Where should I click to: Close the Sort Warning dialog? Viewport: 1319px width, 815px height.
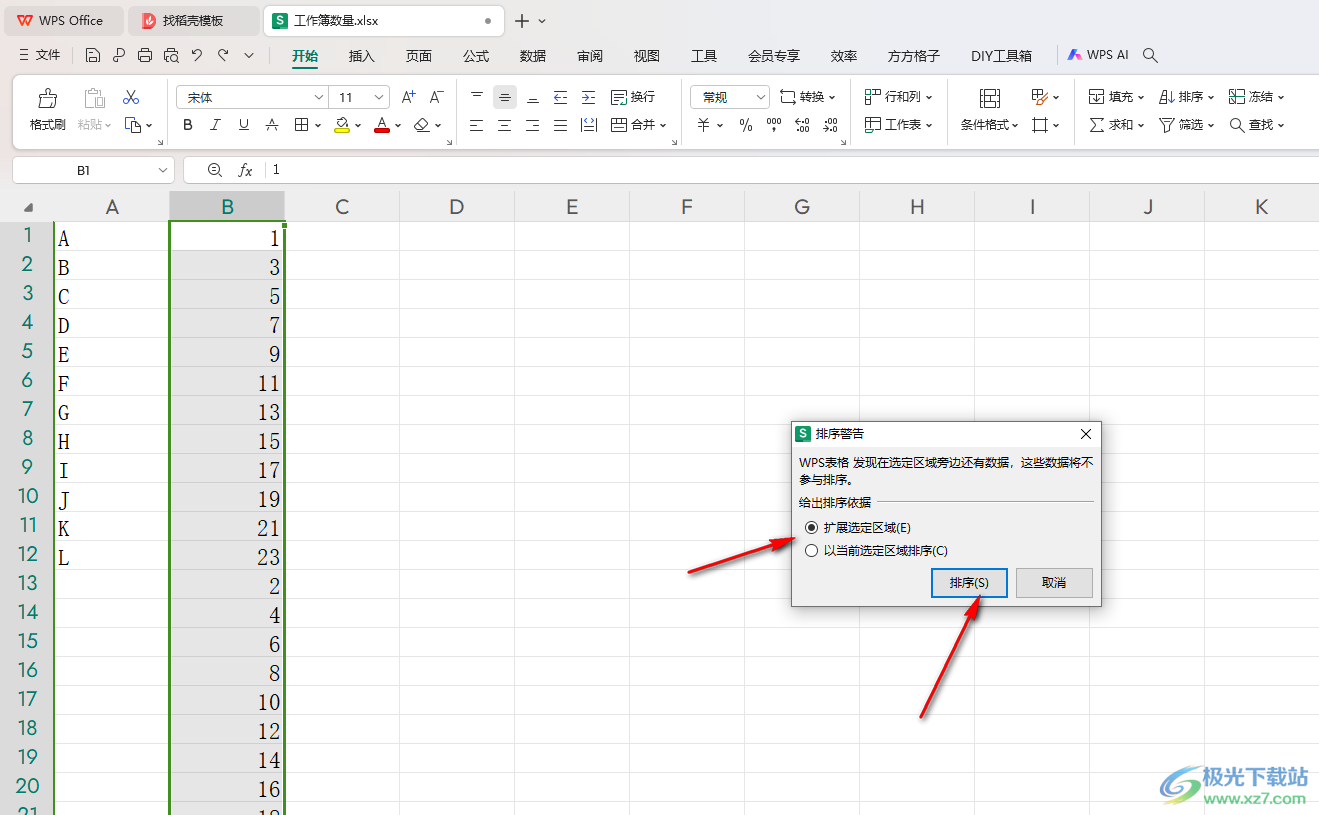[1086, 434]
